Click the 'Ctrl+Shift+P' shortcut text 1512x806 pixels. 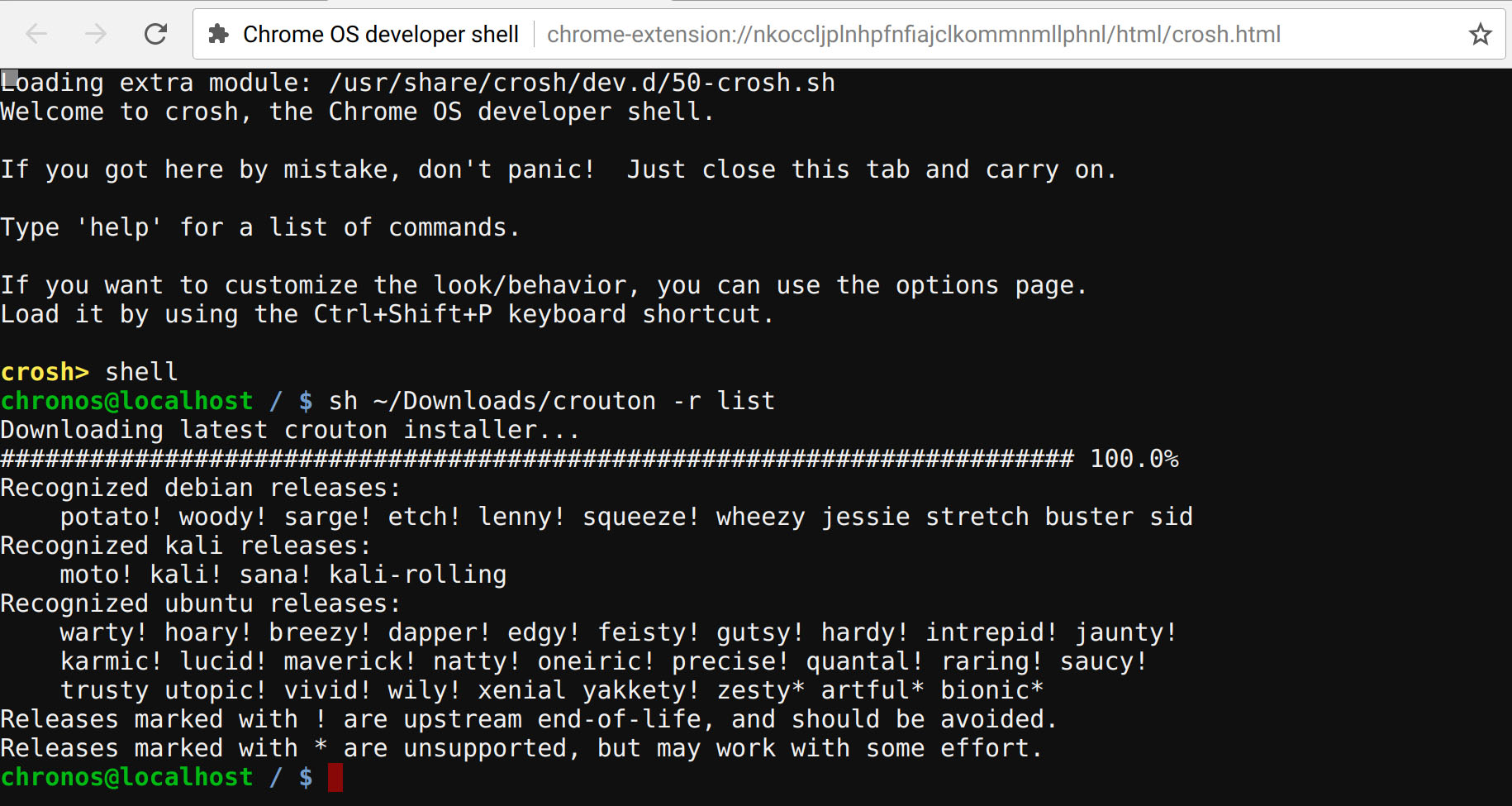click(x=403, y=314)
